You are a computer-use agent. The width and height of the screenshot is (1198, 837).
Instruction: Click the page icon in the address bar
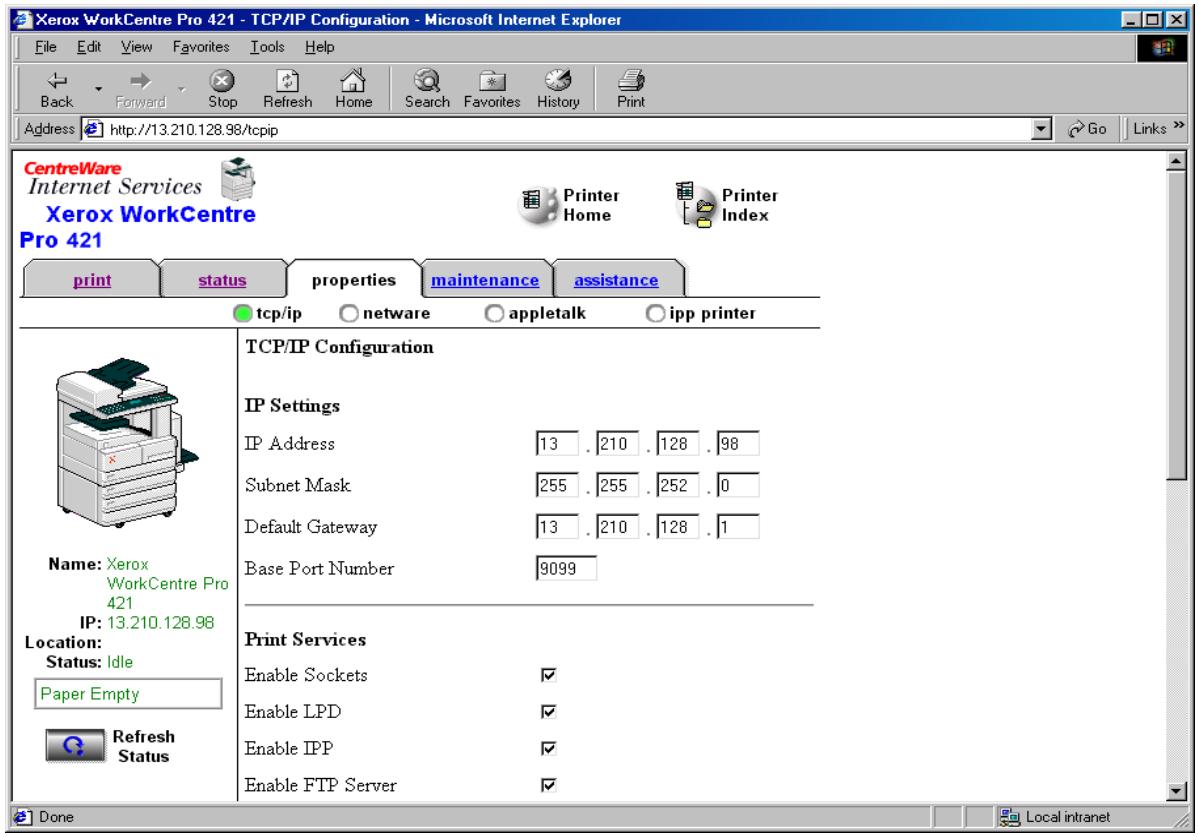pyautogui.click(x=92, y=129)
